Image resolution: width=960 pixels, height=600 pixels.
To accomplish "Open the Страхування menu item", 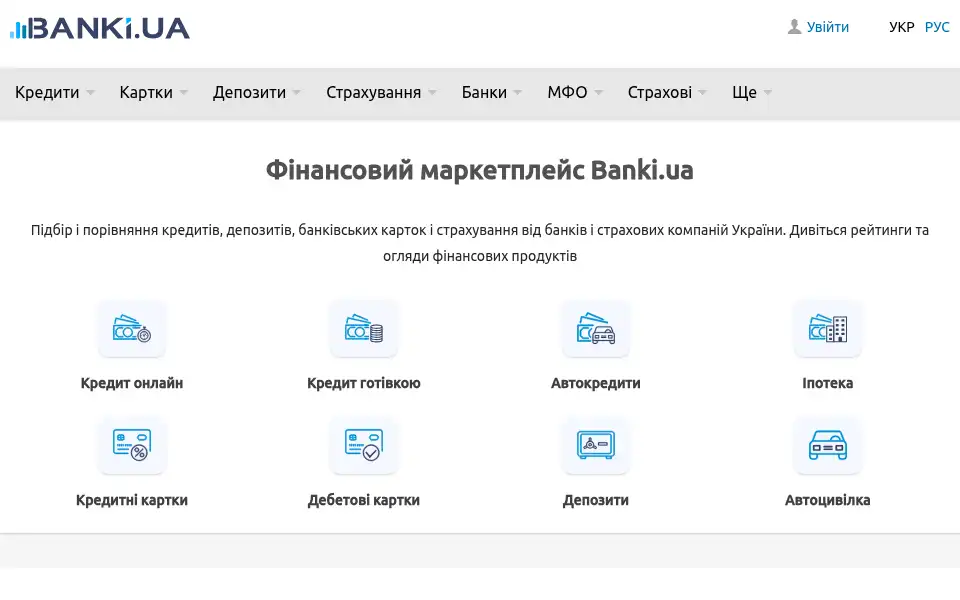I will click(x=373, y=92).
